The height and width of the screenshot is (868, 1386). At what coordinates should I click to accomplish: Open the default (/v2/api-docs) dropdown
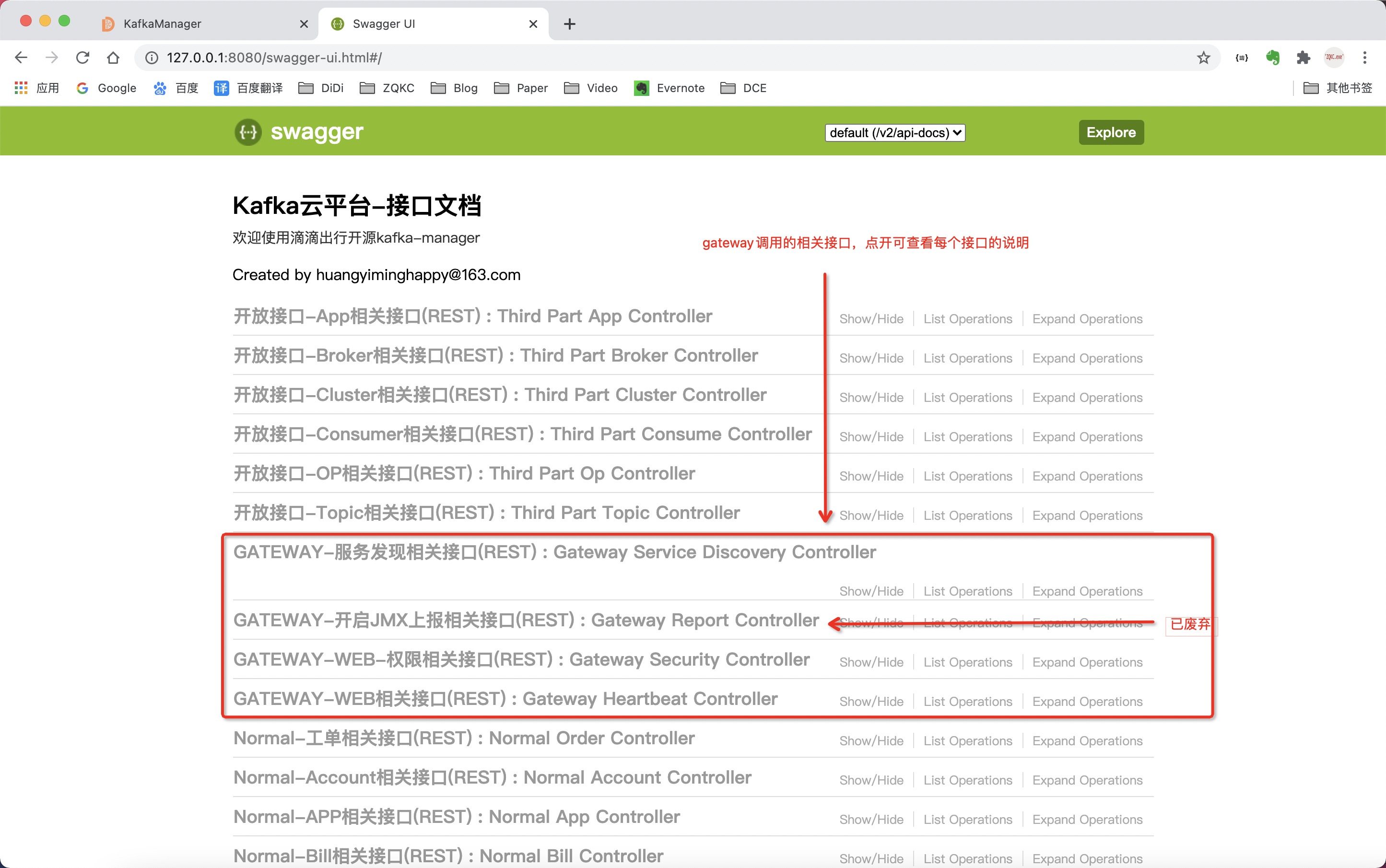tap(894, 133)
